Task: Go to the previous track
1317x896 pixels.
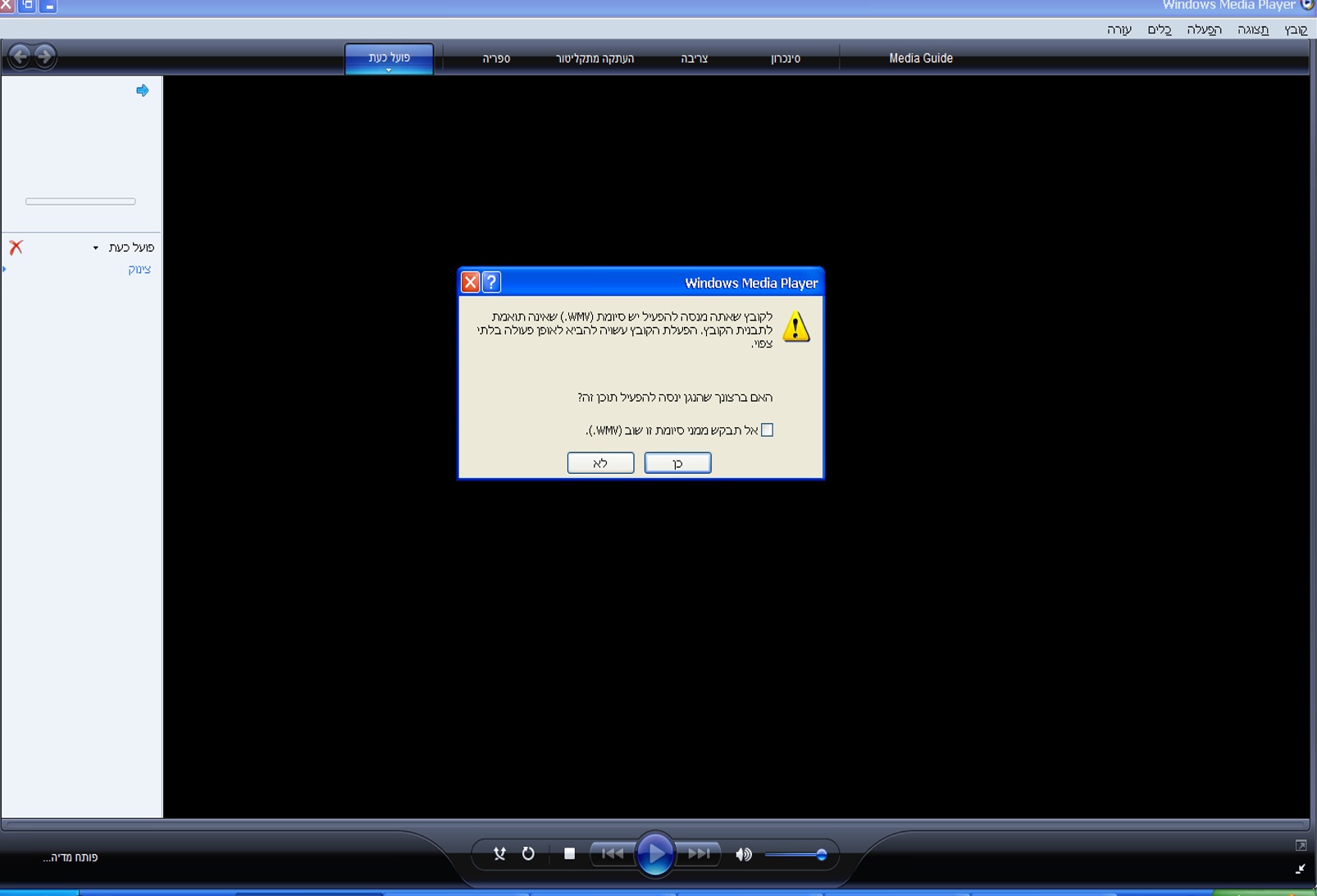Action: [x=612, y=854]
